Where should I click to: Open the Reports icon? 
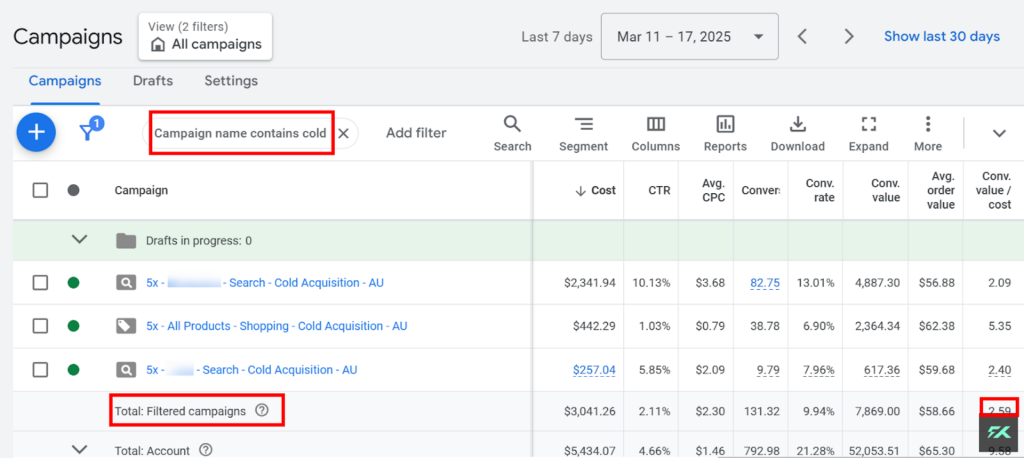(x=725, y=133)
